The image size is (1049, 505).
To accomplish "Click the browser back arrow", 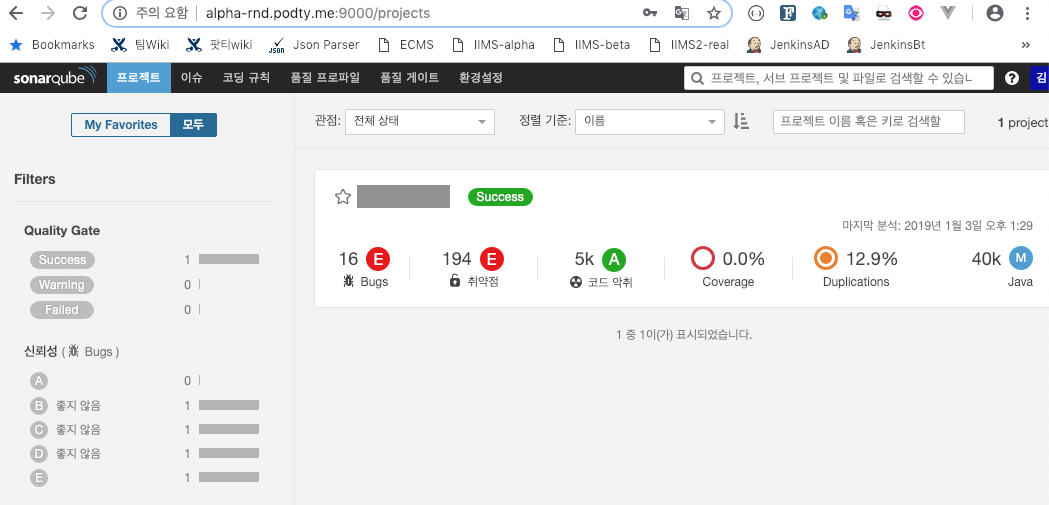I will tap(16, 13).
